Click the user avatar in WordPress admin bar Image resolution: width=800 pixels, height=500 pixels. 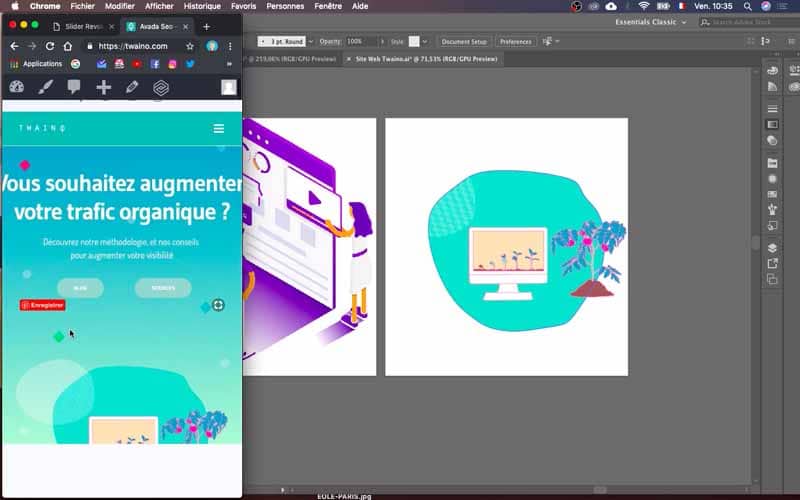tap(229, 87)
